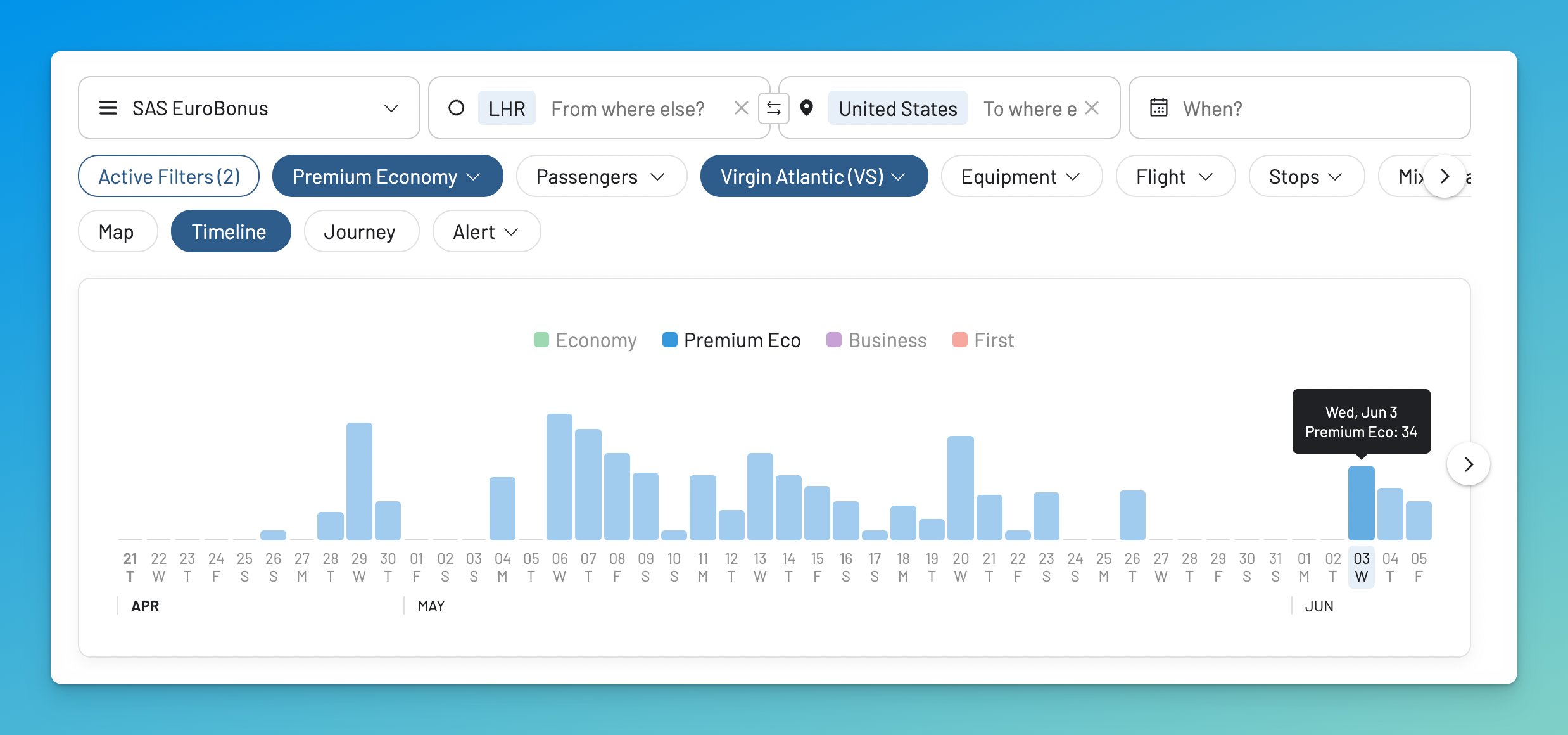Click the calendar icon in the When field
The height and width of the screenshot is (735, 1568).
tap(1159, 108)
